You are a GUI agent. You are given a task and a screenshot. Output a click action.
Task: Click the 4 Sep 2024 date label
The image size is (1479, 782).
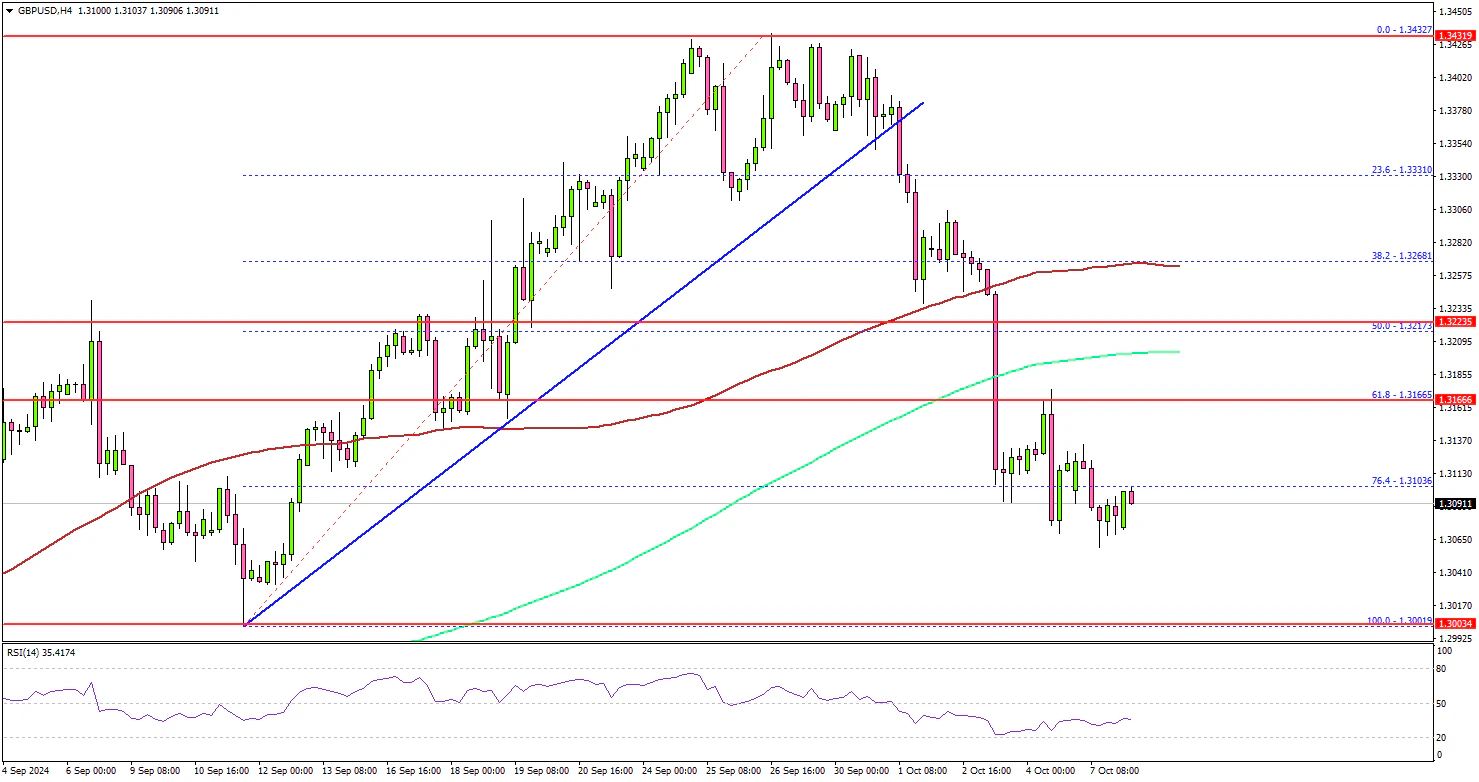(x=27, y=771)
